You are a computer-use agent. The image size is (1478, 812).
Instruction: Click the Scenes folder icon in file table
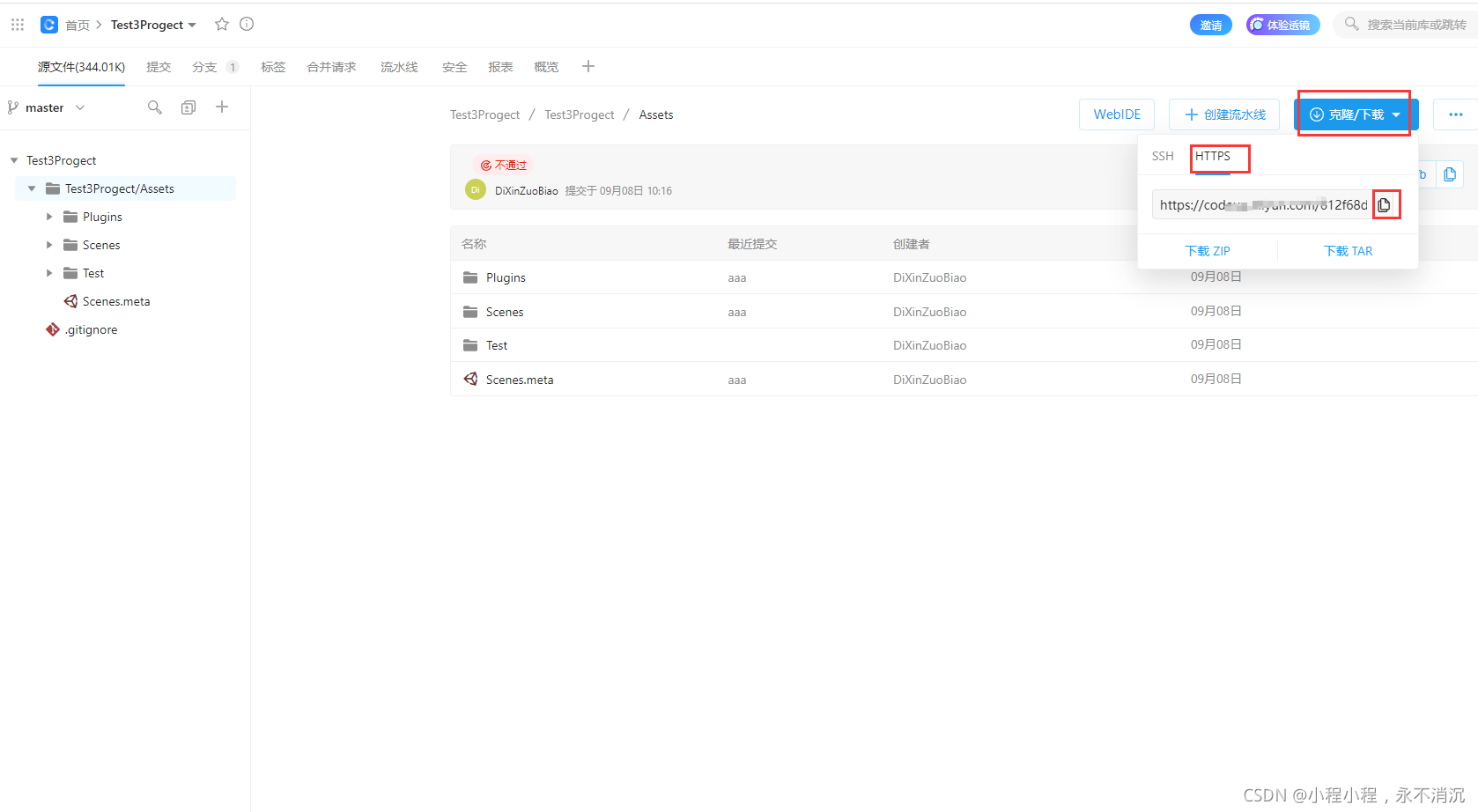[470, 312]
